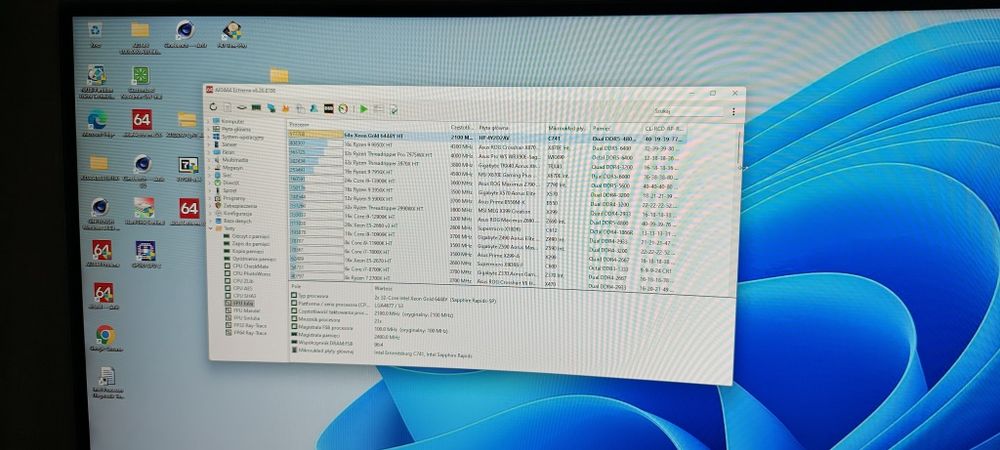
Task: Select CPU PhotoWorxx benchmark
Action: 247,273
